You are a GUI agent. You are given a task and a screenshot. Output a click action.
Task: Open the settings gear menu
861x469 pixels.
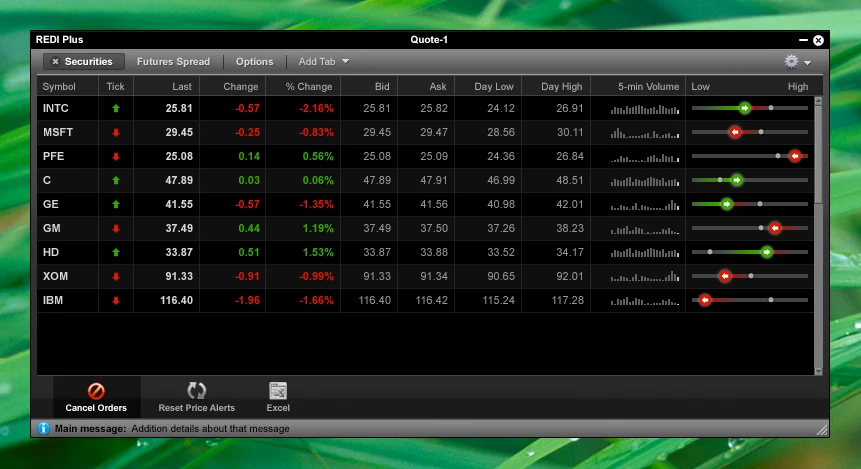tap(791, 62)
